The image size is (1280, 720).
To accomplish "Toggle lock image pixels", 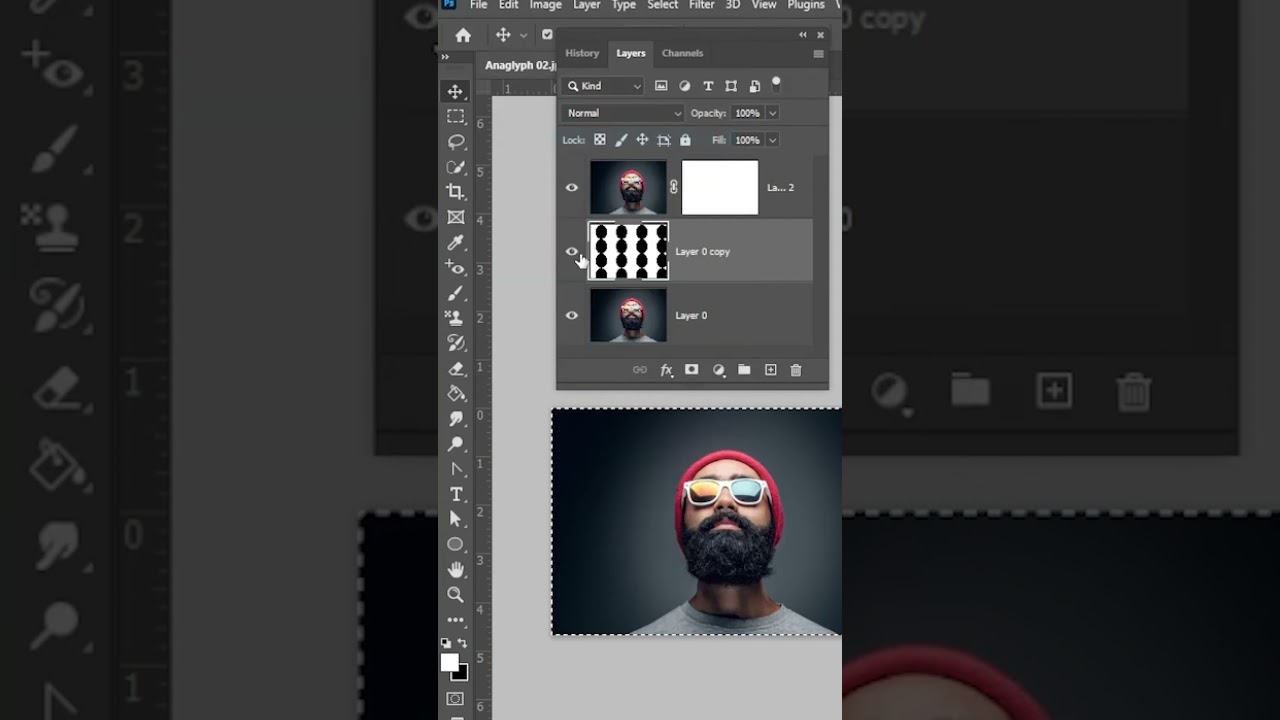I will pos(621,140).
